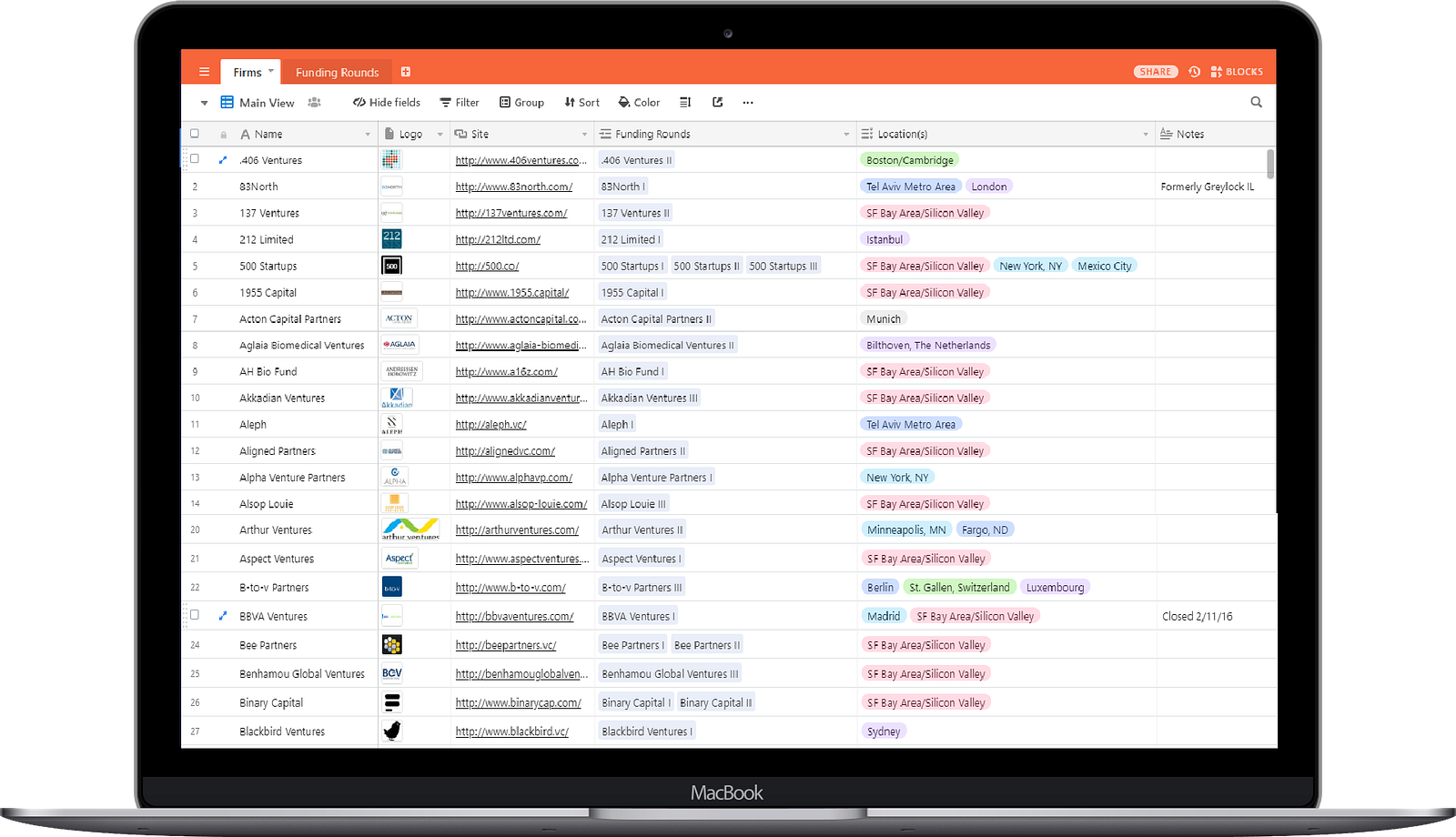Screen dimensions: 1456x837
Task: Open the hamburger menu in the orange header
Action: (204, 72)
